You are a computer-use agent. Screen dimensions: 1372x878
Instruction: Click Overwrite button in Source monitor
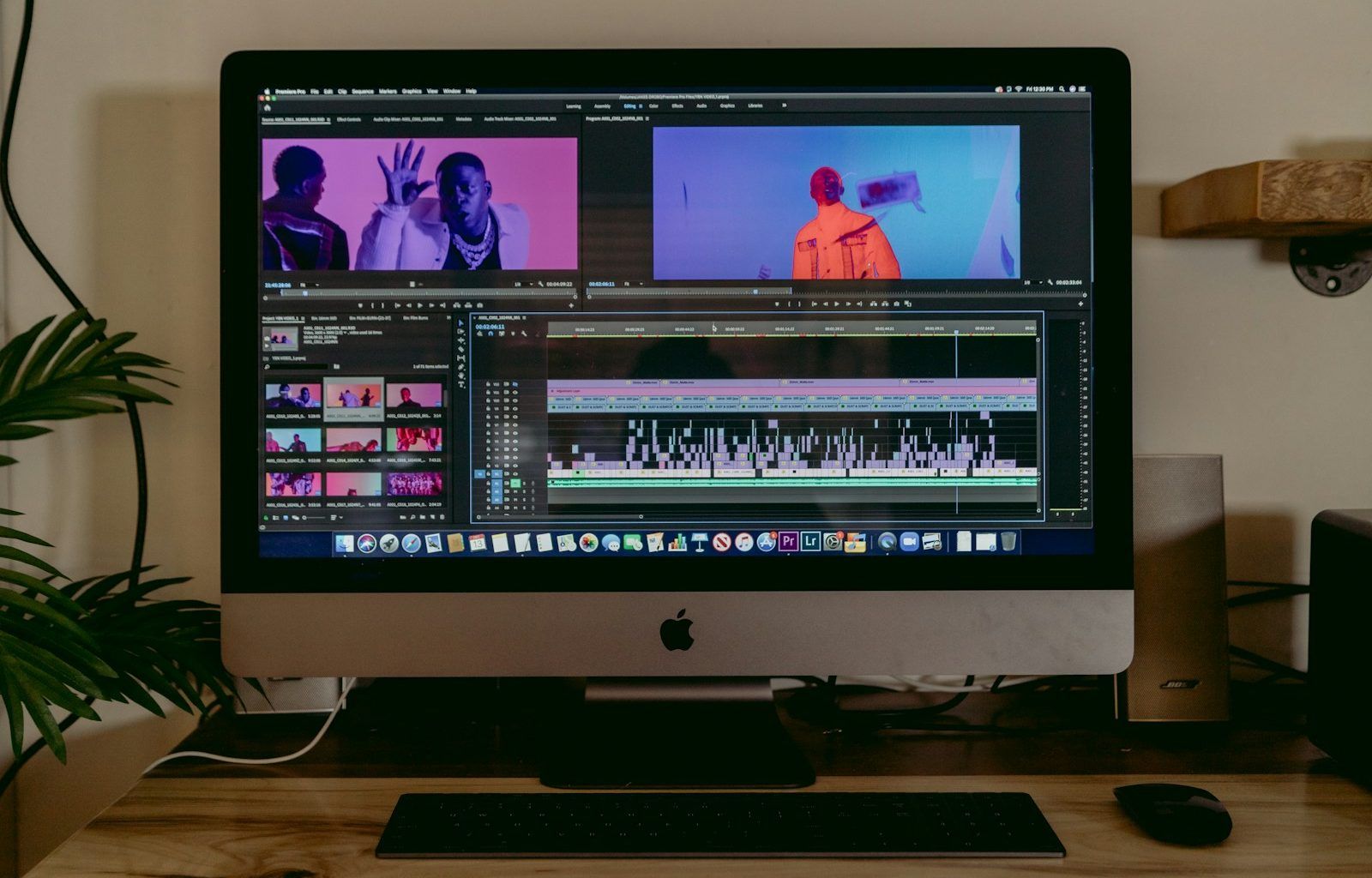coord(468,305)
